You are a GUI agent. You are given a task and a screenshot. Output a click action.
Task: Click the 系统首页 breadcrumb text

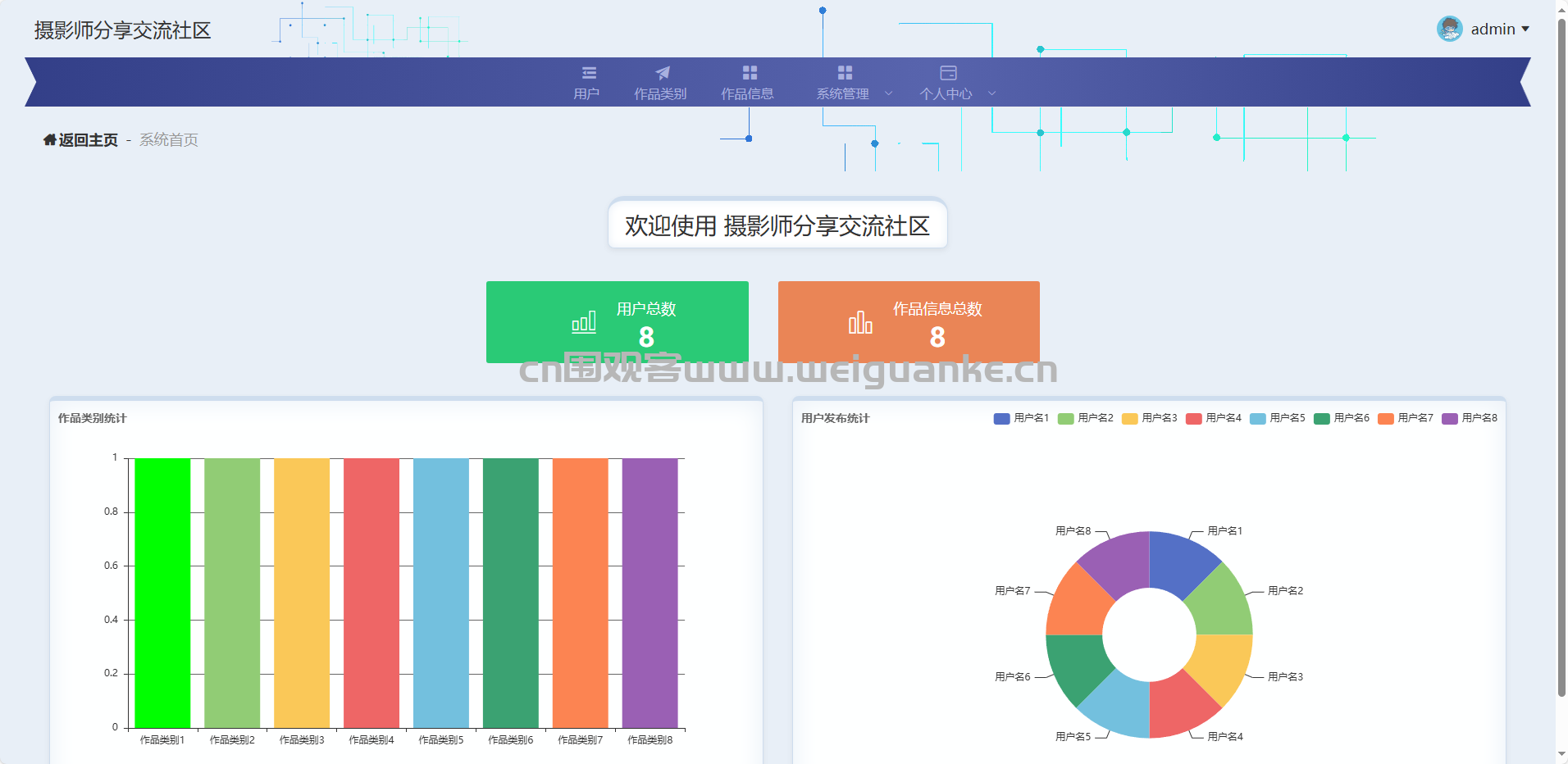point(169,140)
